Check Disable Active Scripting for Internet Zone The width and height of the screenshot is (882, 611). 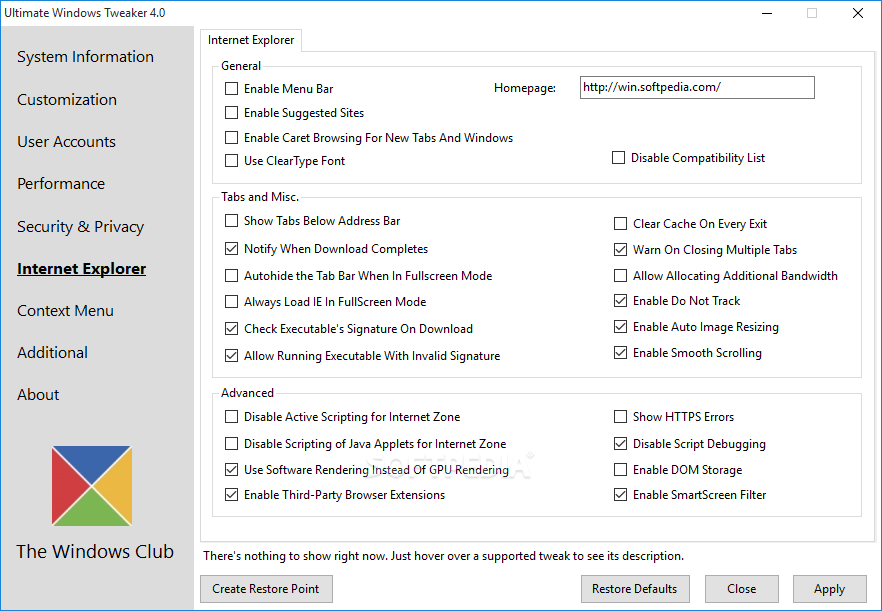(x=231, y=417)
